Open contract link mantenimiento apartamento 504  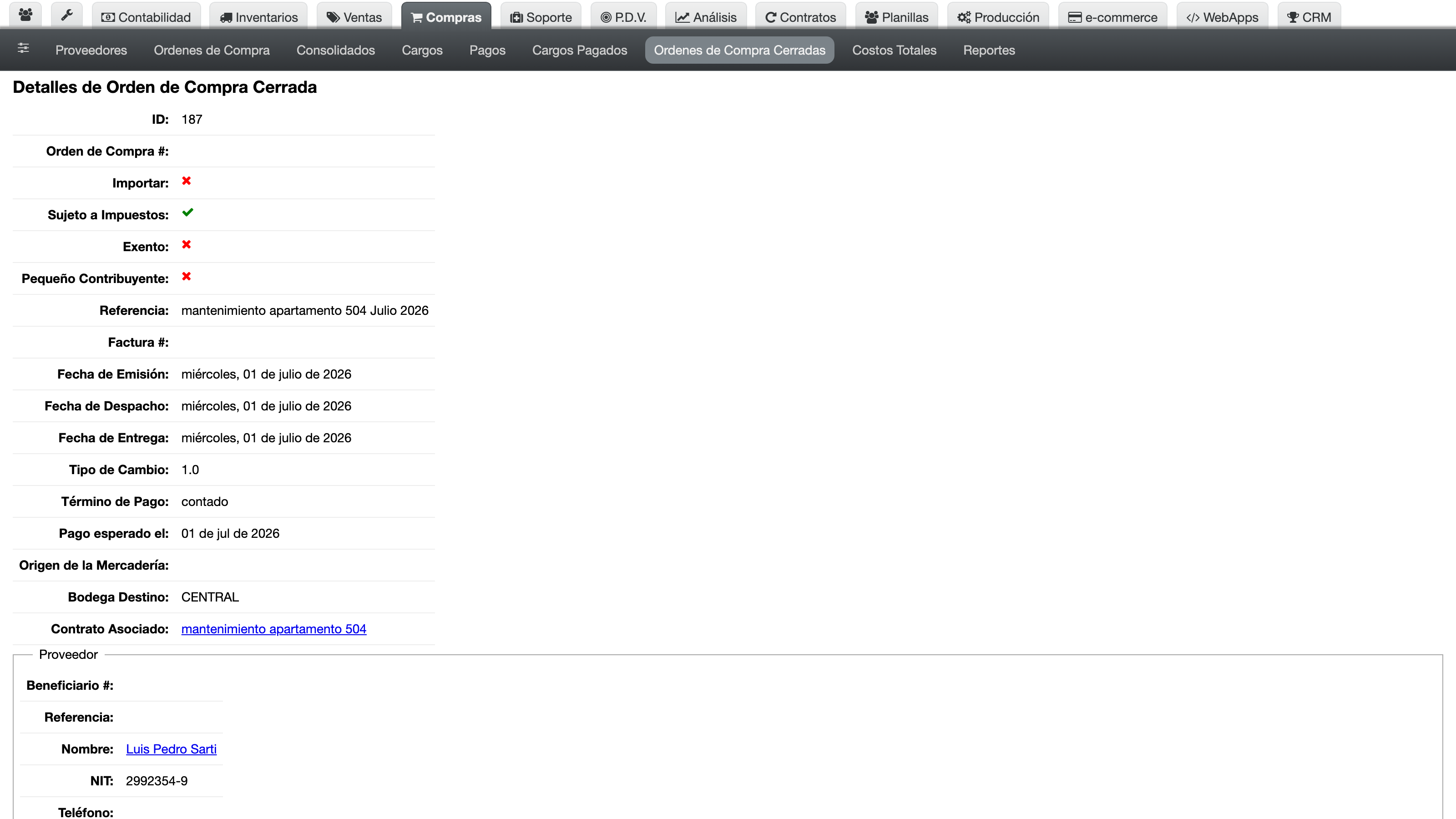tap(273, 629)
